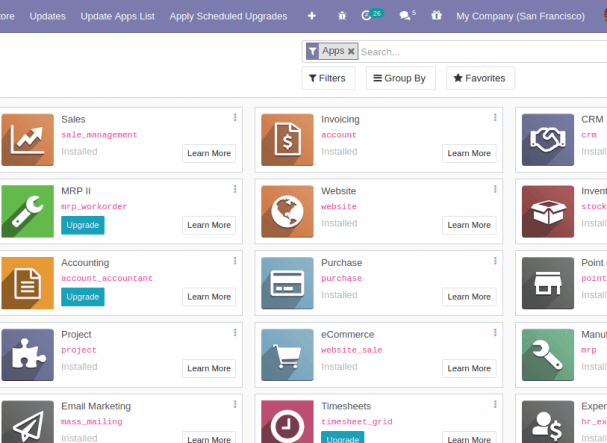This screenshot has height=443, width=607.
Task: Remove the Apps filter facet
Action: pyautogui.click(x=351, y=51)
